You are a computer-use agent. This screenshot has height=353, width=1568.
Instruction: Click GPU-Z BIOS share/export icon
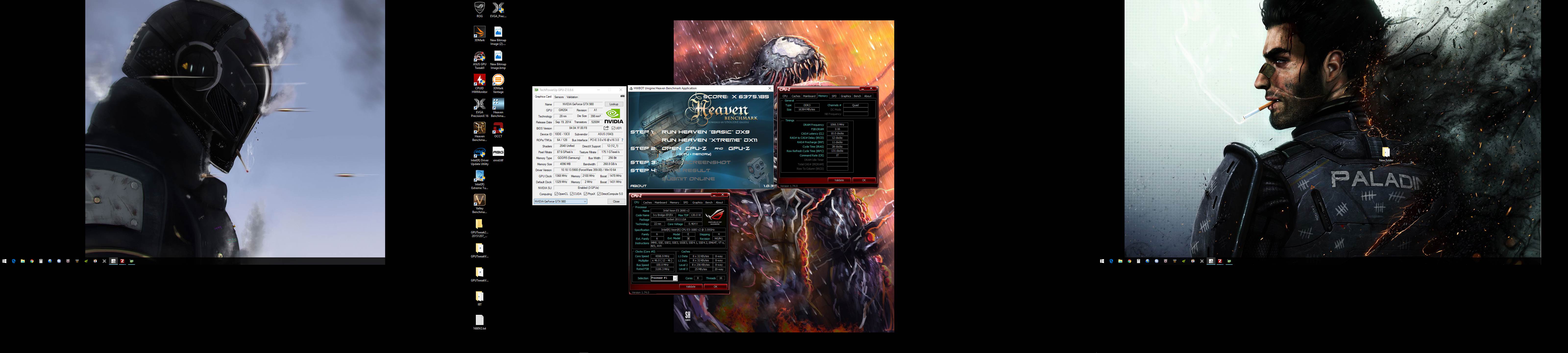point(606,128)
